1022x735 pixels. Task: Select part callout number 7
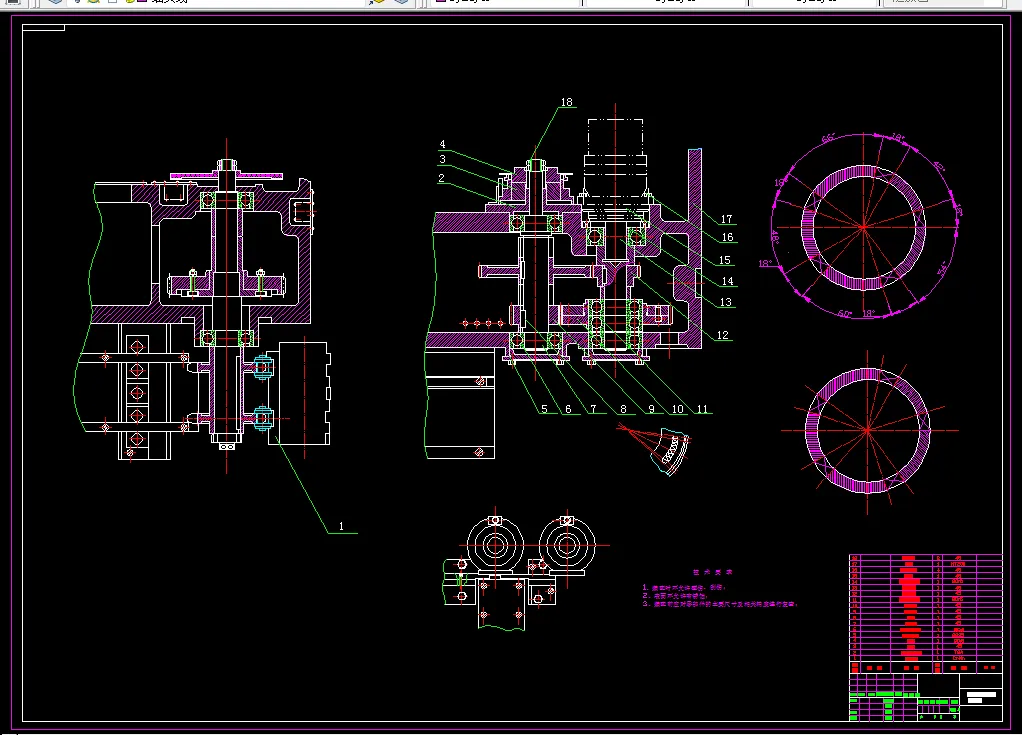[593, 409]
